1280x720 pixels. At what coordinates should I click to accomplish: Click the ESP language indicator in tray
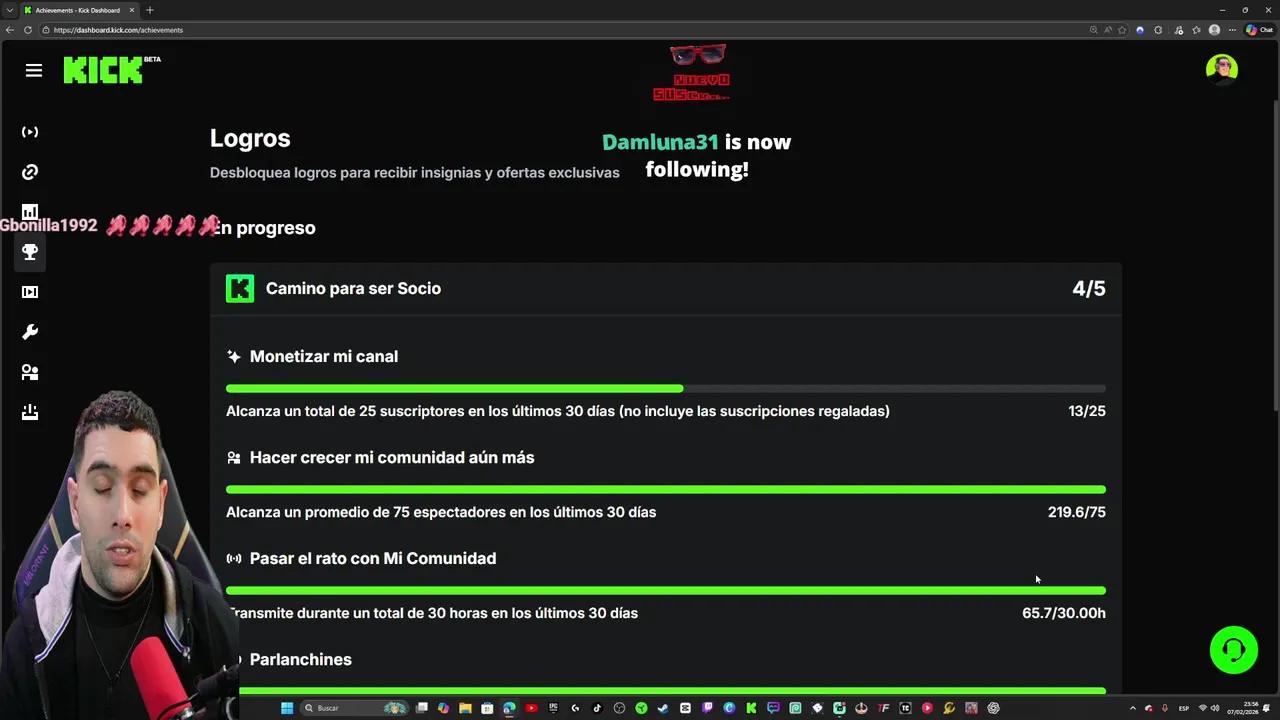(1184, 708)
